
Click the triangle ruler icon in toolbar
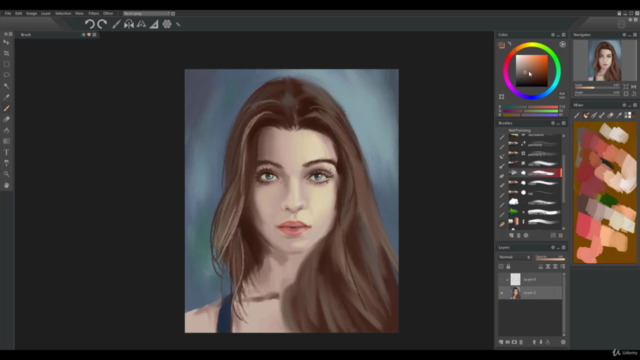tap(154, 24)
